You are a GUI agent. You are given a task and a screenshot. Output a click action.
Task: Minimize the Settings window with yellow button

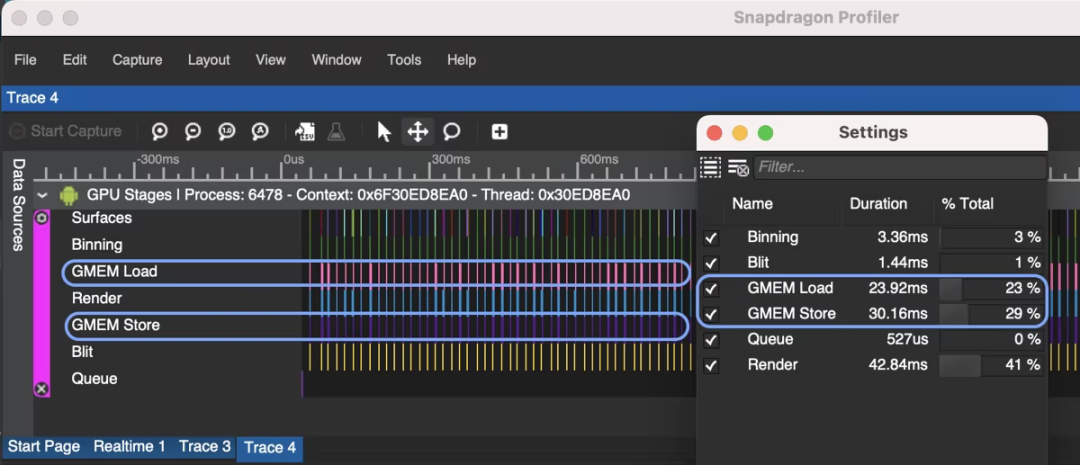(x=740, y=133)
